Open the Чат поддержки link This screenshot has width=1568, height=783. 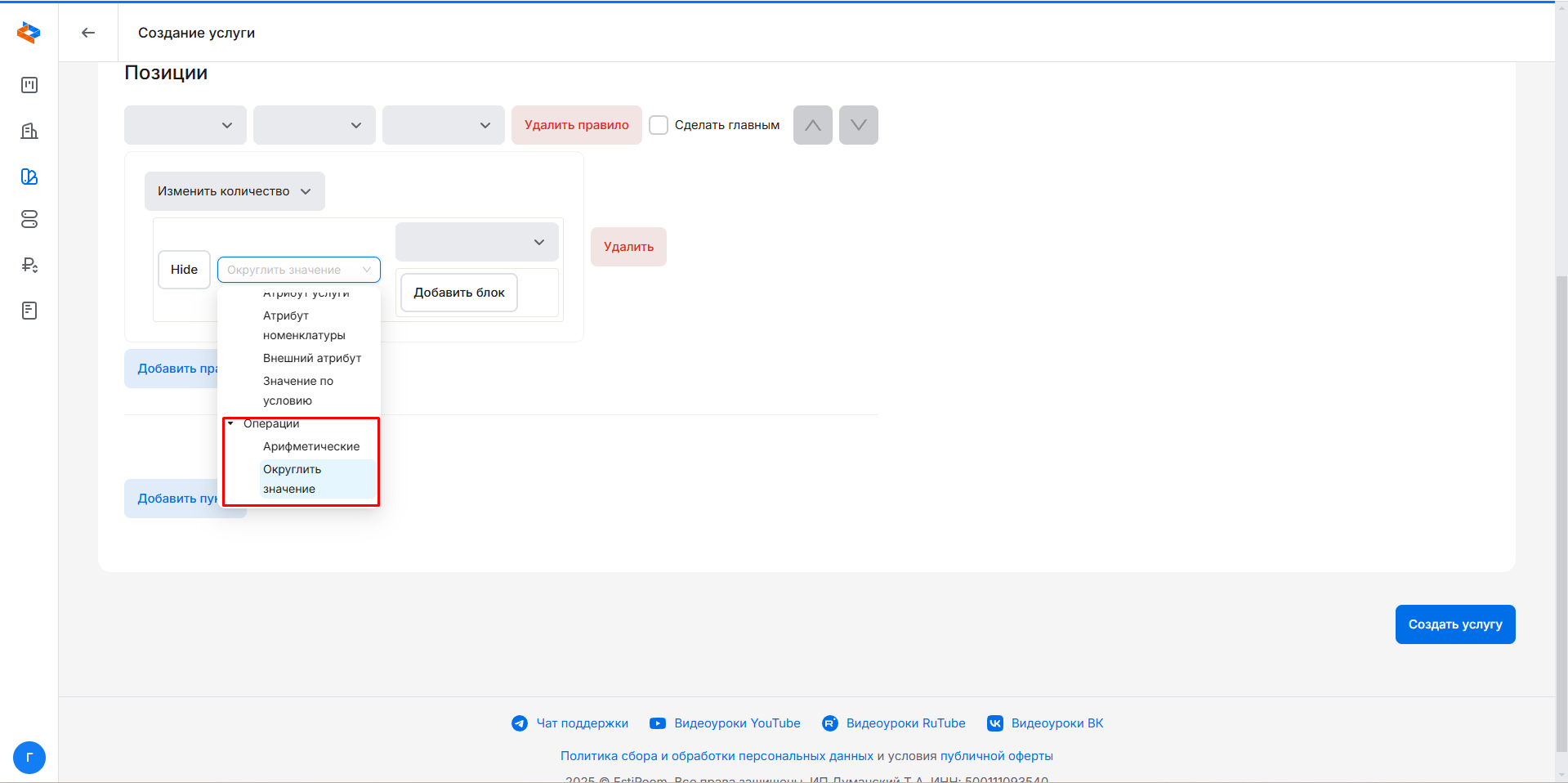coord(582,723)
